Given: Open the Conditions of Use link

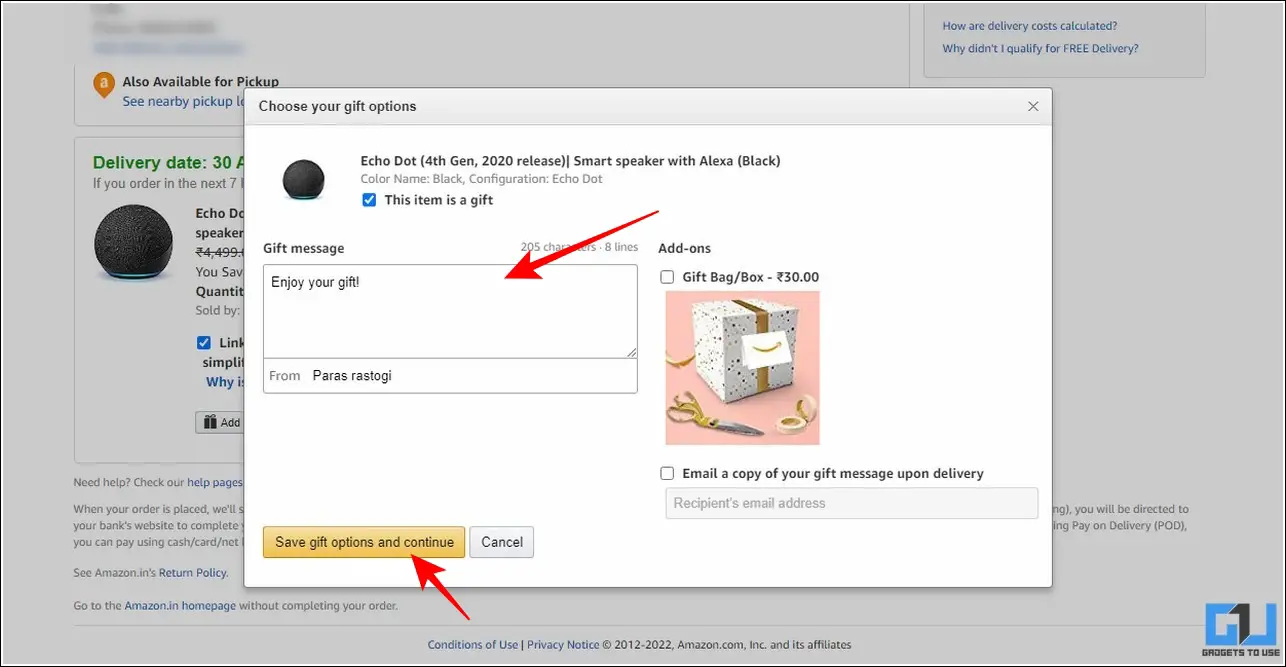Looking at the screenshot, I should tap(473, 645).
